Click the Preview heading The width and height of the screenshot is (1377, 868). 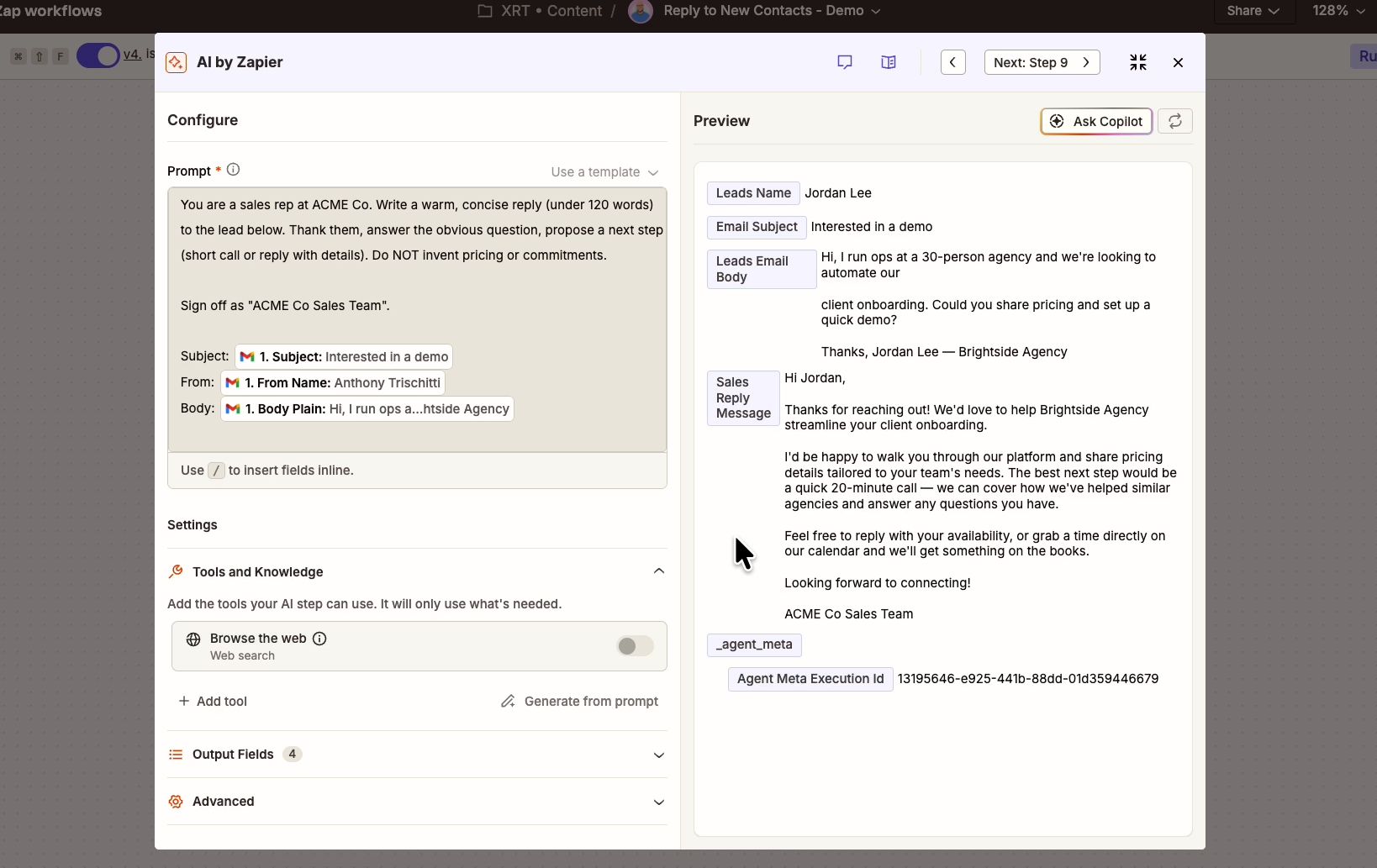(x=721, y=121)
